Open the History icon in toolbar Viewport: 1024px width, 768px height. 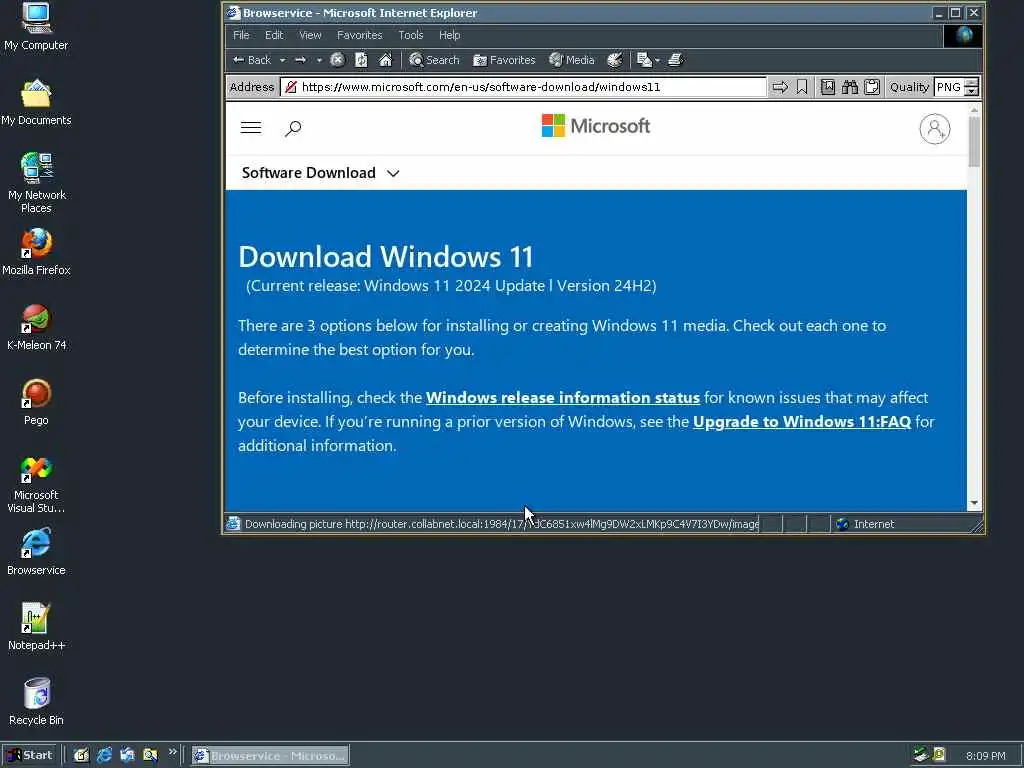tap(615, 60)
